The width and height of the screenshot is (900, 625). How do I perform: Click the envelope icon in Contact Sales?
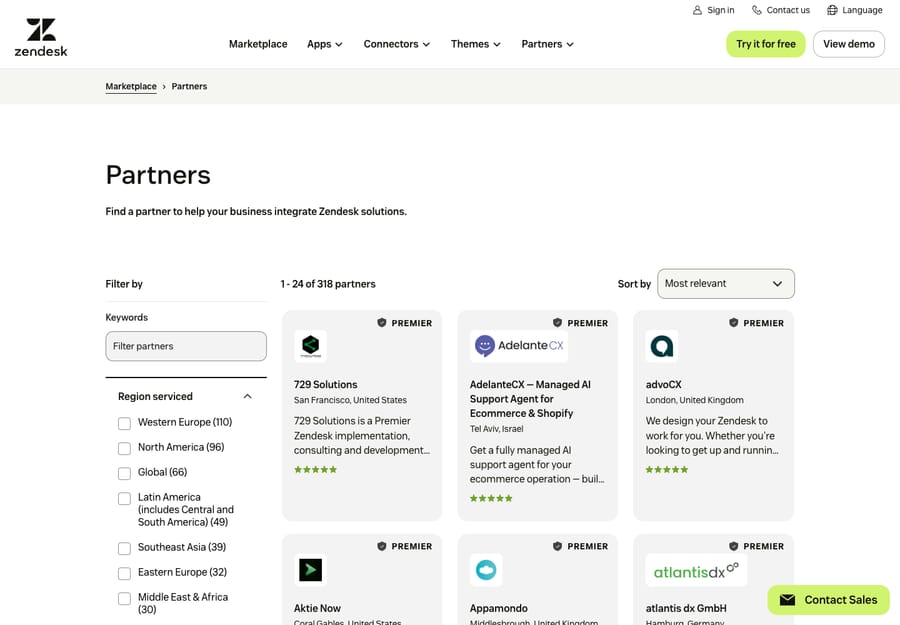click(788, 600)
